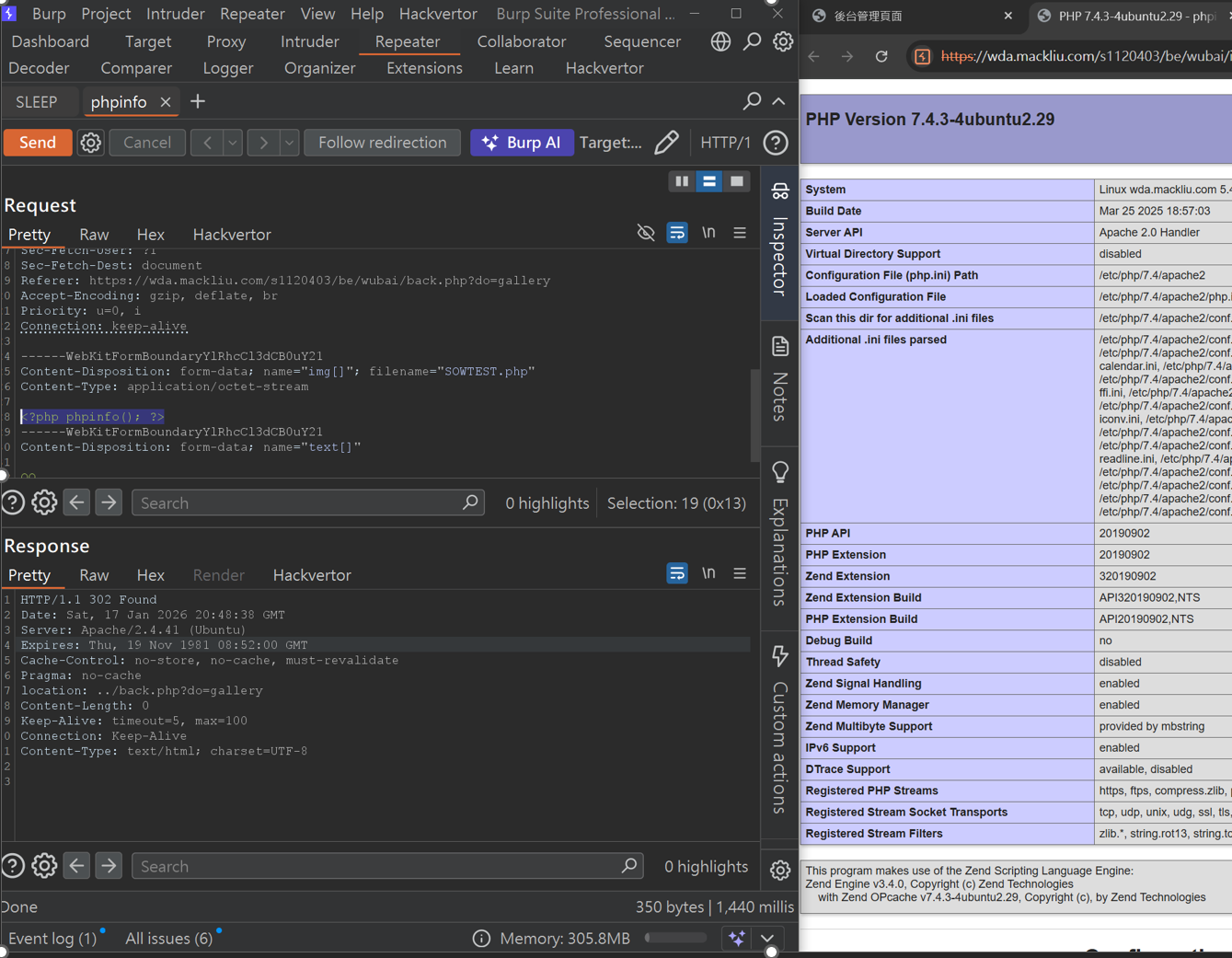Toggle request non-printable characters display
The width and height of the screenshot is (1232, 958).
point(708,233)
